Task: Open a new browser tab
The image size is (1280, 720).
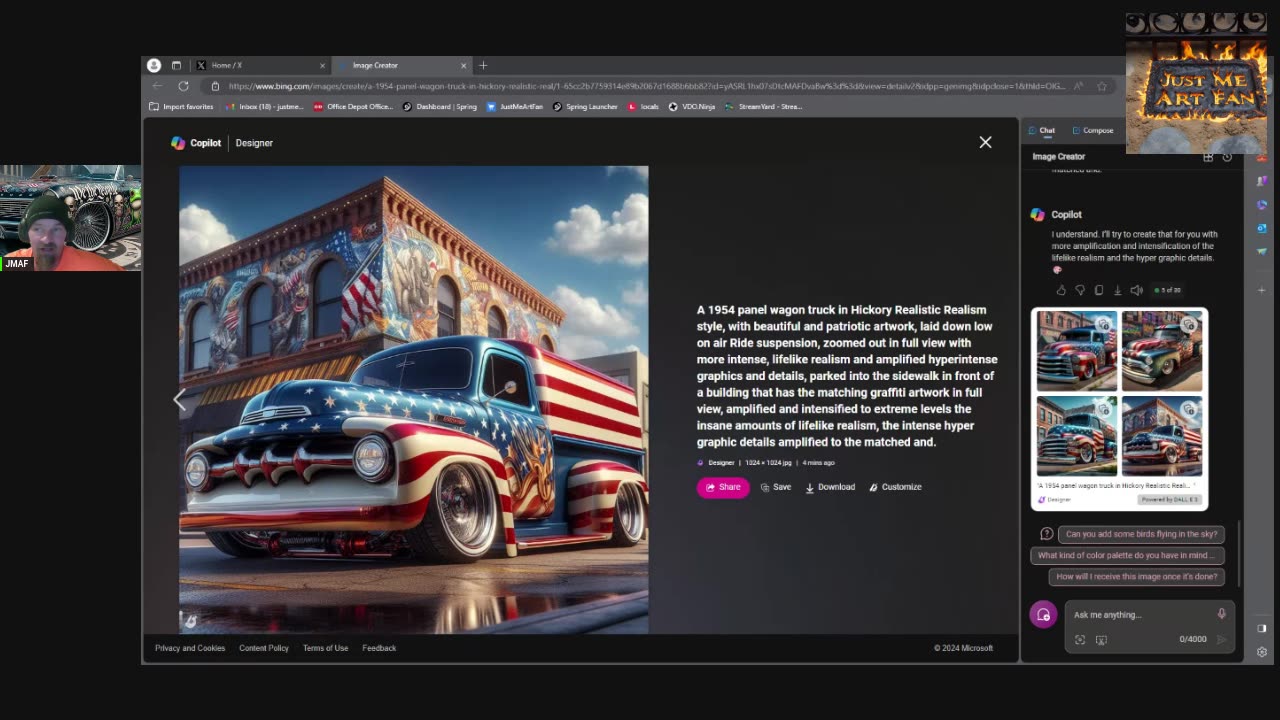Action: pyautogui.click(x=483, y=65)
